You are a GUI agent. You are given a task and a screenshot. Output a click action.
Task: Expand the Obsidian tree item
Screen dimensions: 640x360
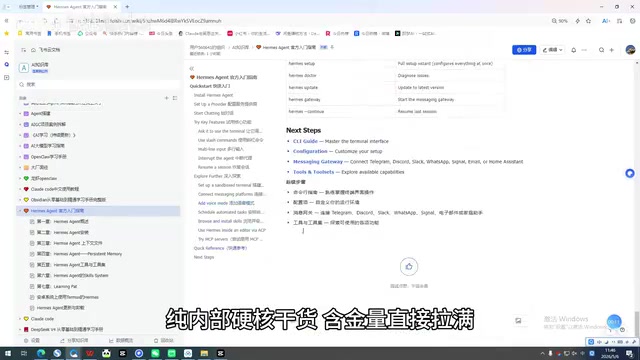click(x=20, y=200)
